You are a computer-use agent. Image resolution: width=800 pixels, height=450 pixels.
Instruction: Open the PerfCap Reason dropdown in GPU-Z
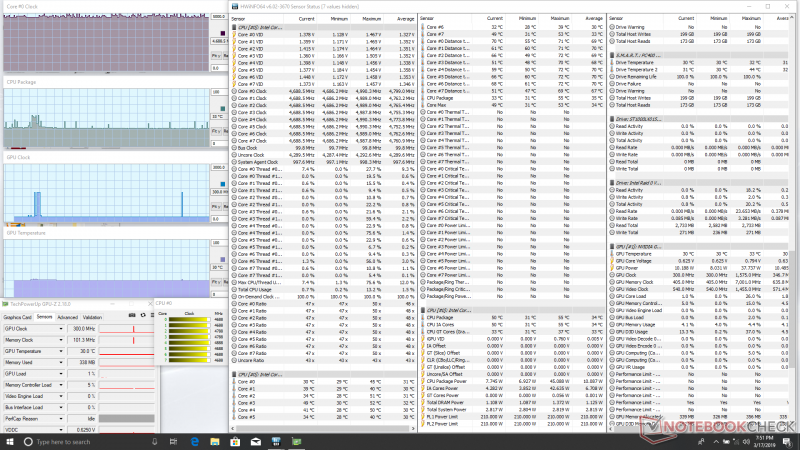pos(61,419)
